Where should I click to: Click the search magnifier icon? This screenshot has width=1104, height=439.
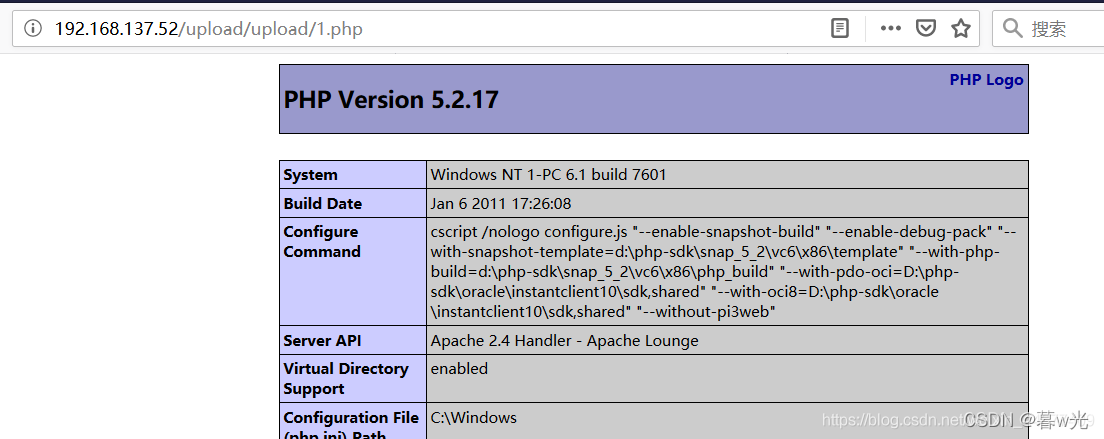point(1012,28)
